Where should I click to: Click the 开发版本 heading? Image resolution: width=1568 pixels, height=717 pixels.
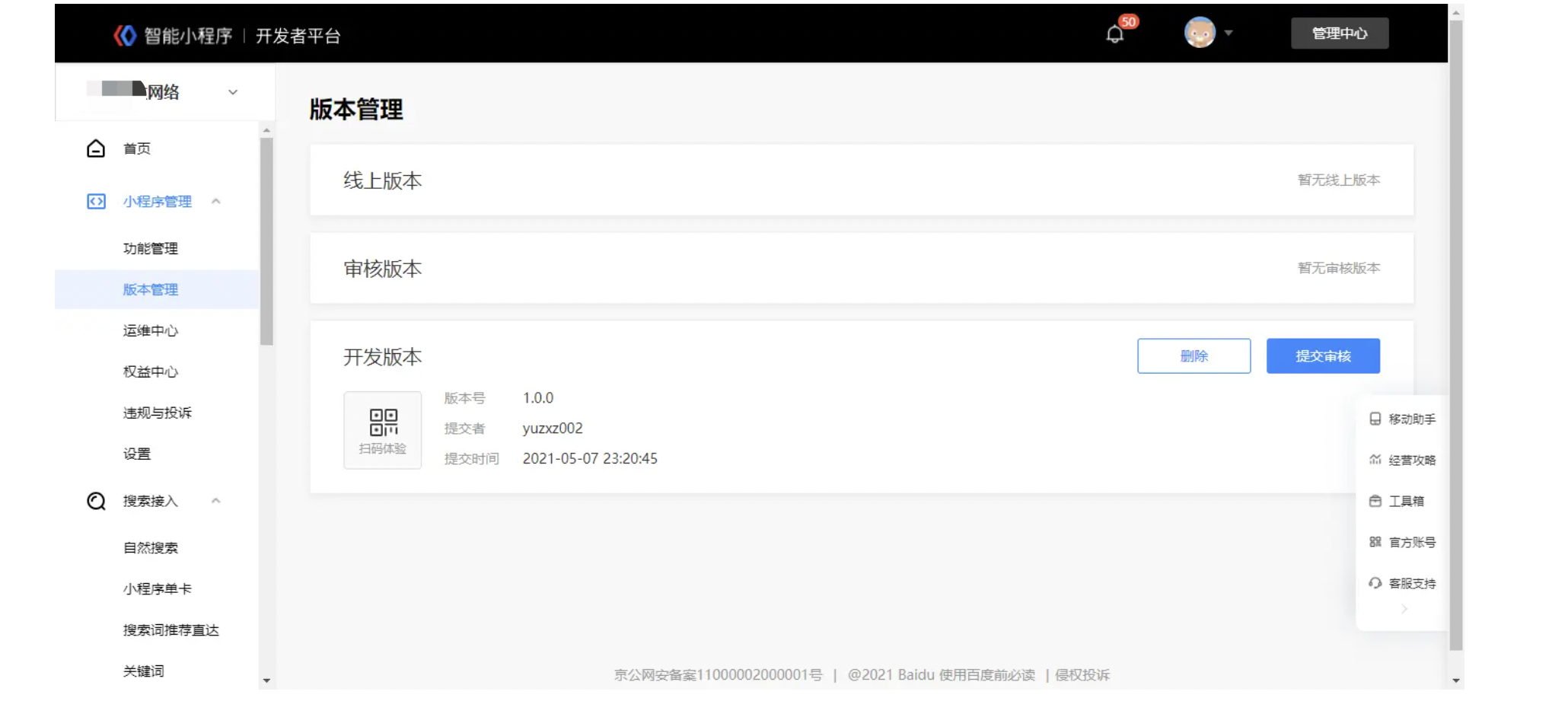pyautogui.click(x=383, y=358)
